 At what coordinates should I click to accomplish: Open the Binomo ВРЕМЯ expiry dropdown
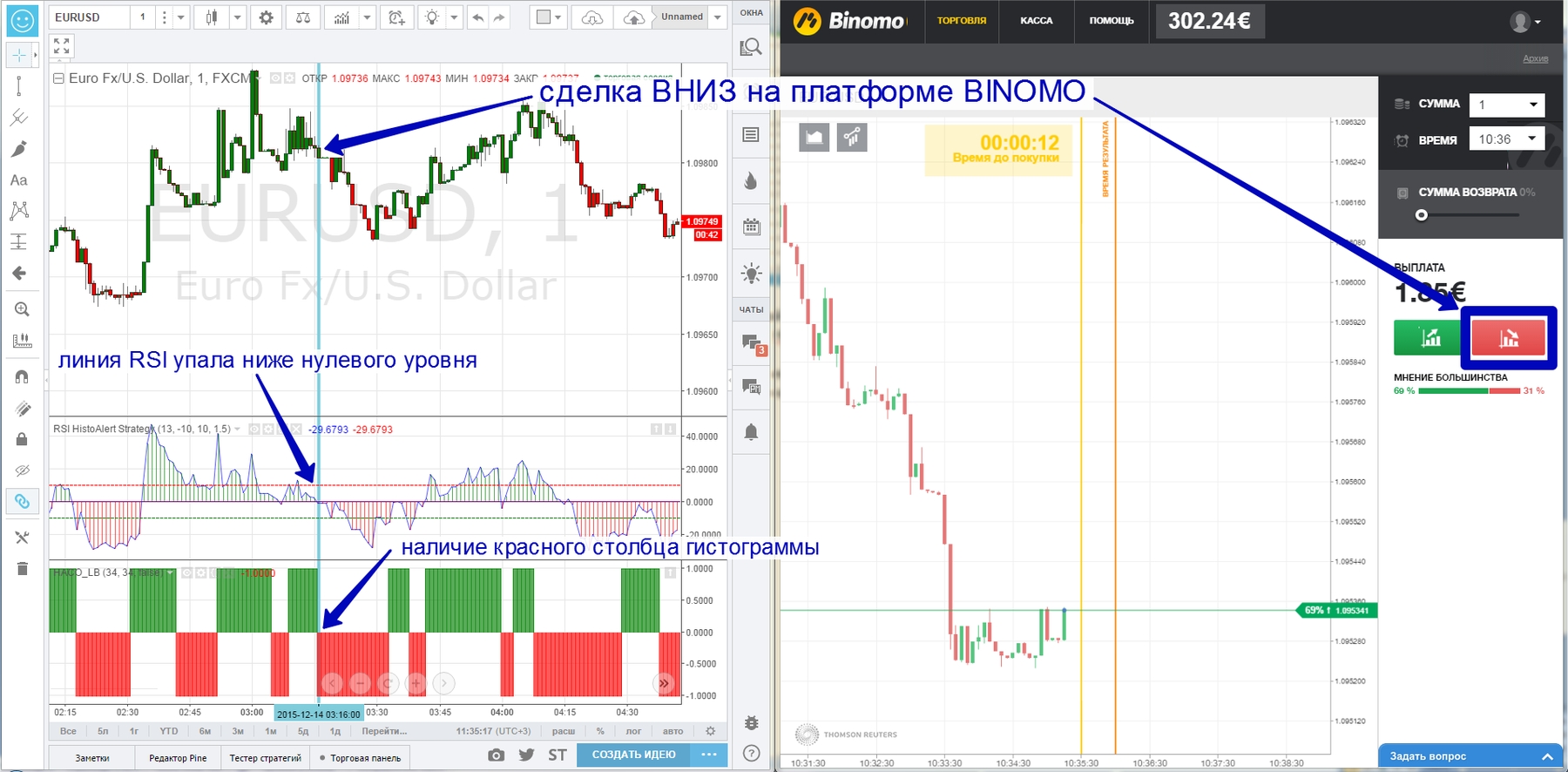click(x=1507, y=139)
